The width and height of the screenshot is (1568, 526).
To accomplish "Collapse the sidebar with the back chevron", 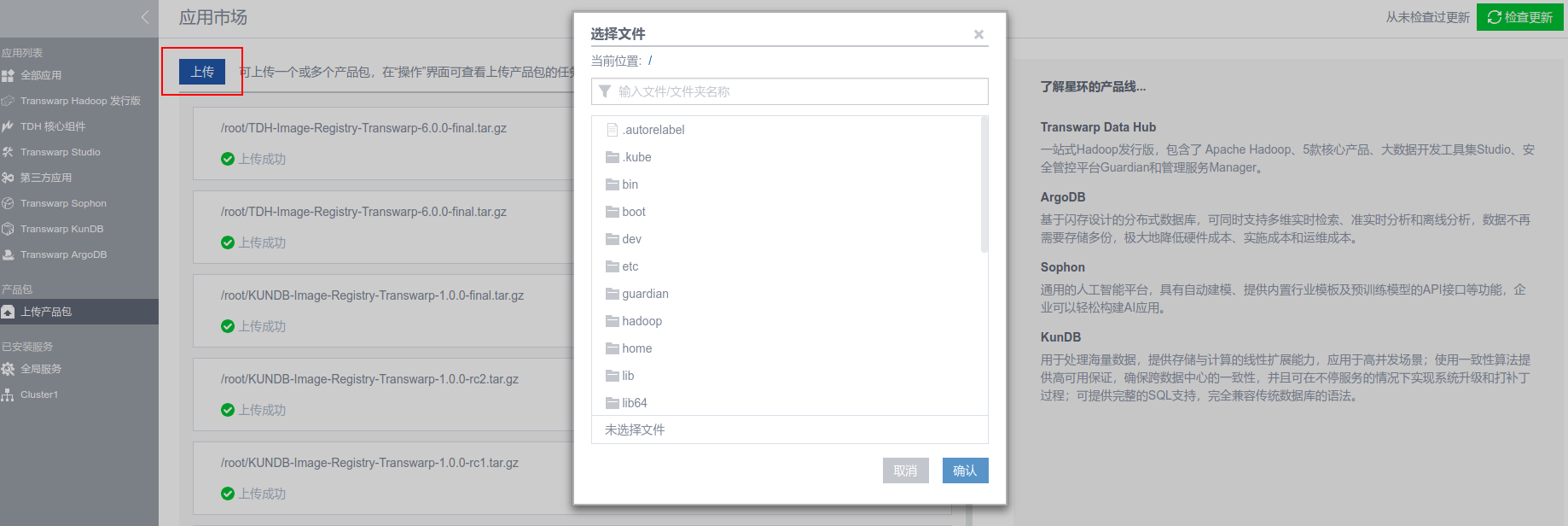I will coord(145,17).
